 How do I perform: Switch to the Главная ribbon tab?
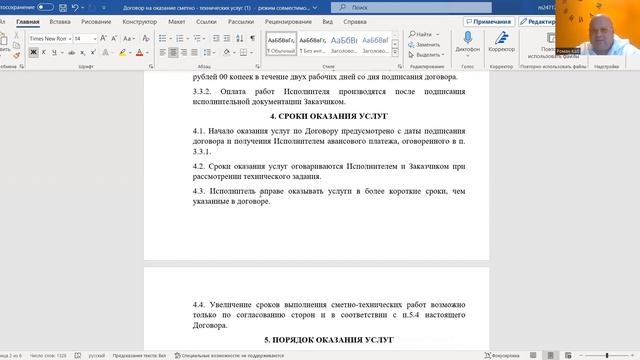pyautogui.click(x=28, y=22)
